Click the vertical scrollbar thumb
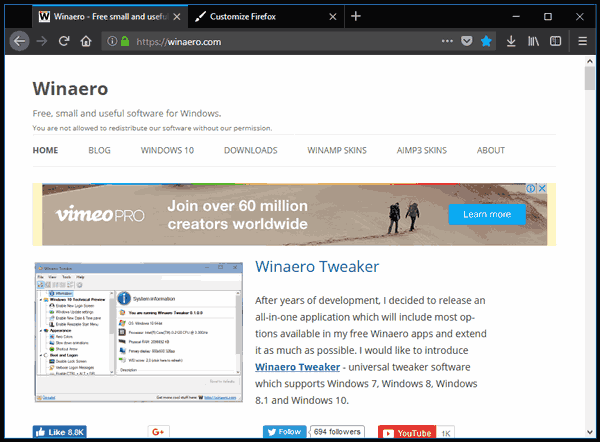 590,78
